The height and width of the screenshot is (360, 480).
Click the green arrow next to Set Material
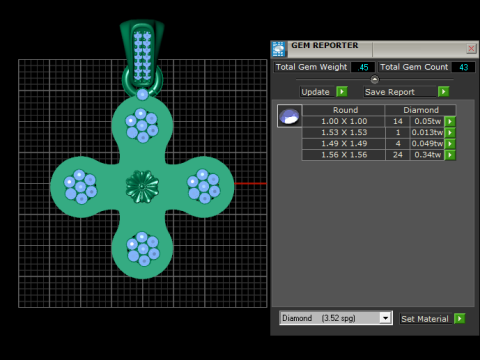click(x=459, y=319)
